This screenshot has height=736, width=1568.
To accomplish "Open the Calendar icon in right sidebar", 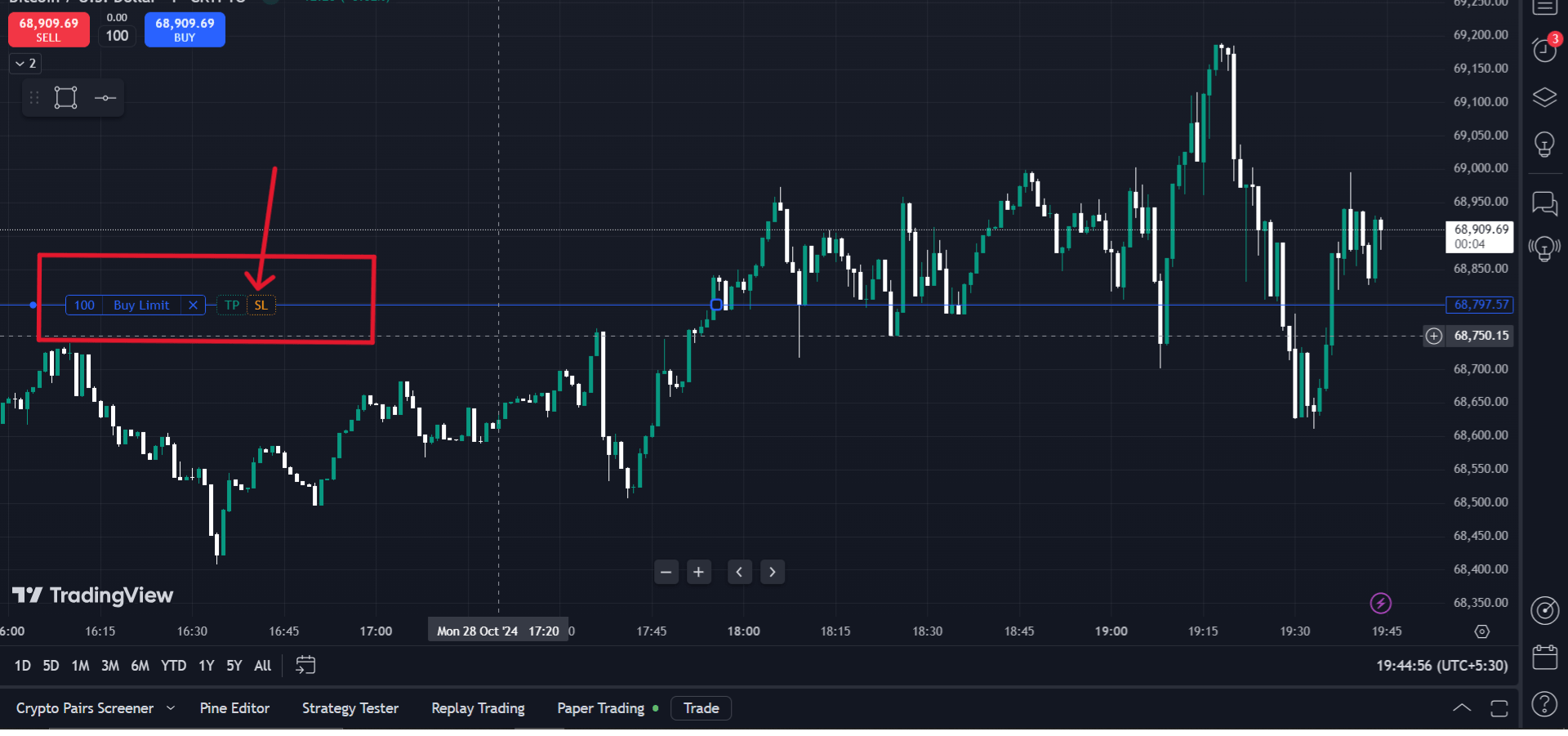I will tap(1544, 658).
